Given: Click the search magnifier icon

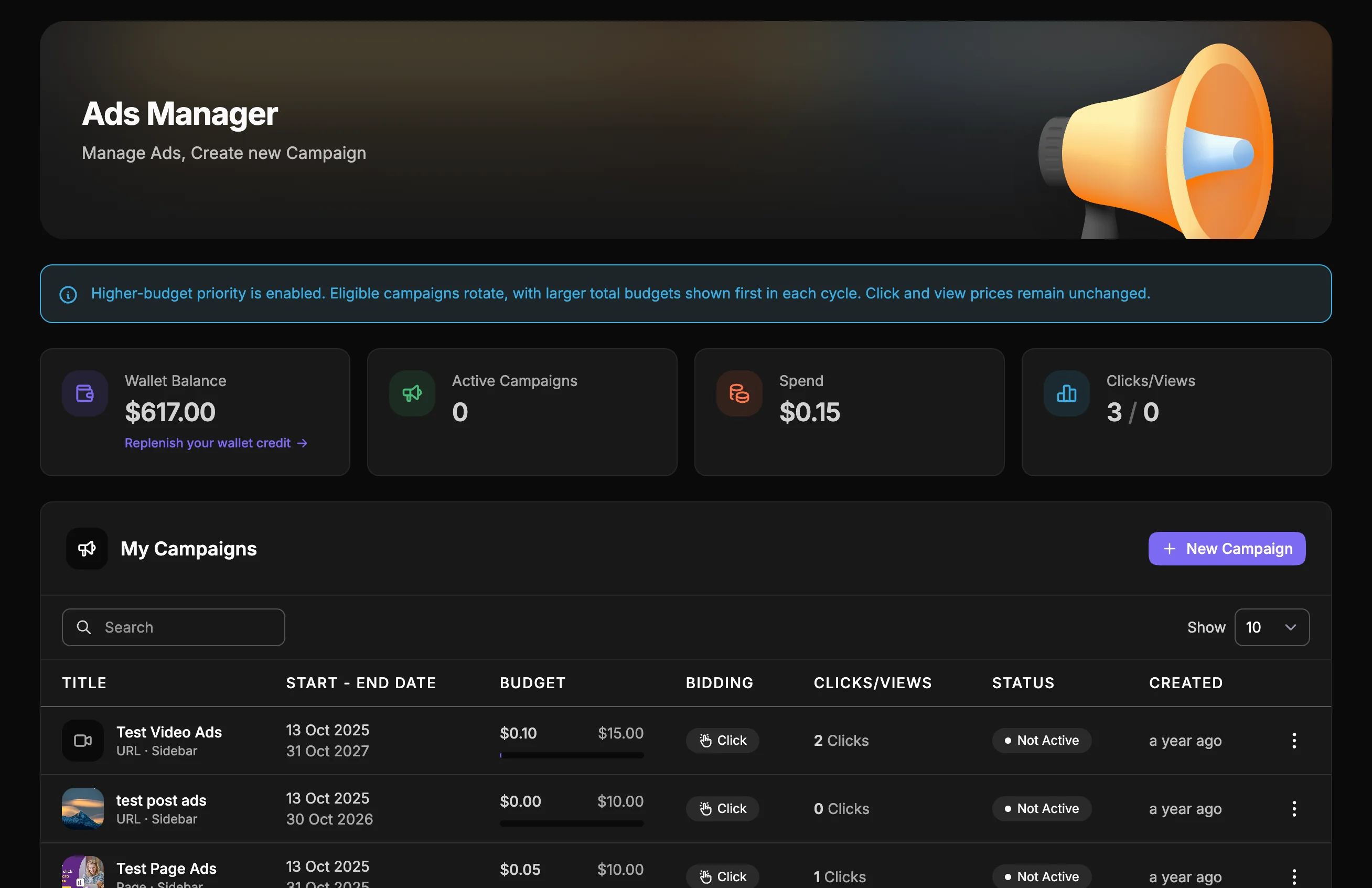Looking at the screenshot, I should (x=84, y=627).
